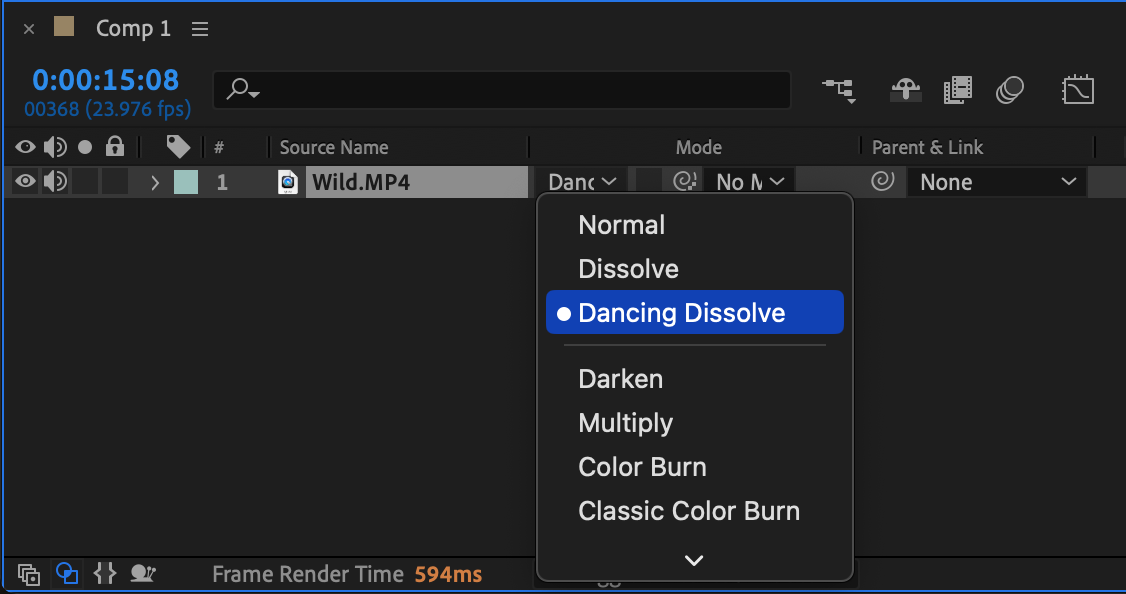
Task: Toggle the render time snail icon
Action: click(143, 574)
